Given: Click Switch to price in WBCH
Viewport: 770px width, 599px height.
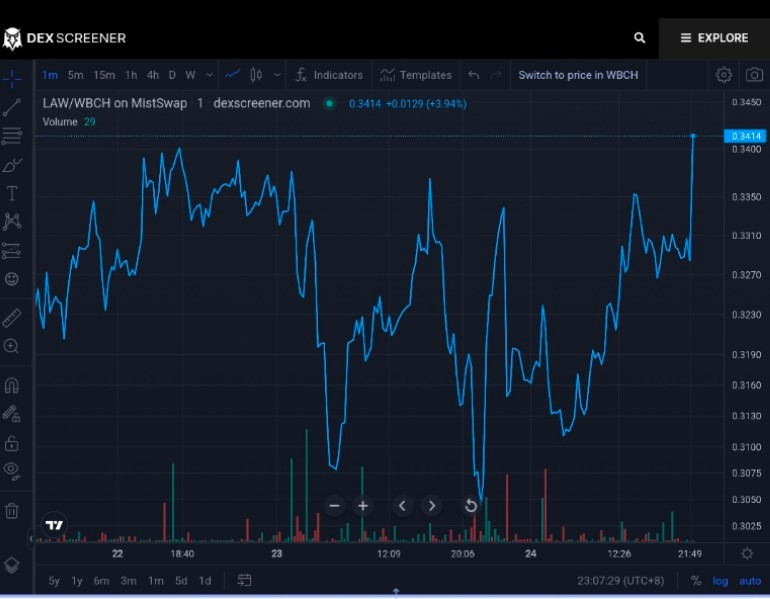Looking at the screenshot, I should pyautogui.click(x=578, y=75).
